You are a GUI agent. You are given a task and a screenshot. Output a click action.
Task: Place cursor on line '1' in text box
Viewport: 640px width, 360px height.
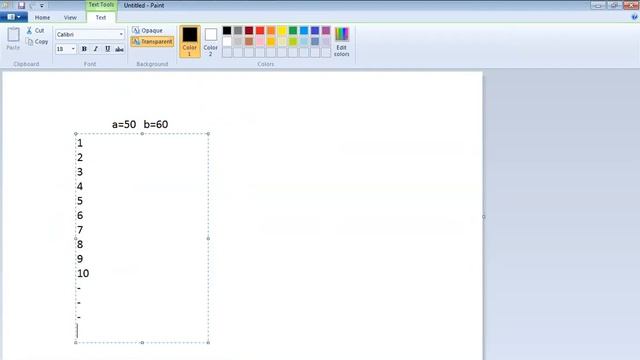pos(80,143)
